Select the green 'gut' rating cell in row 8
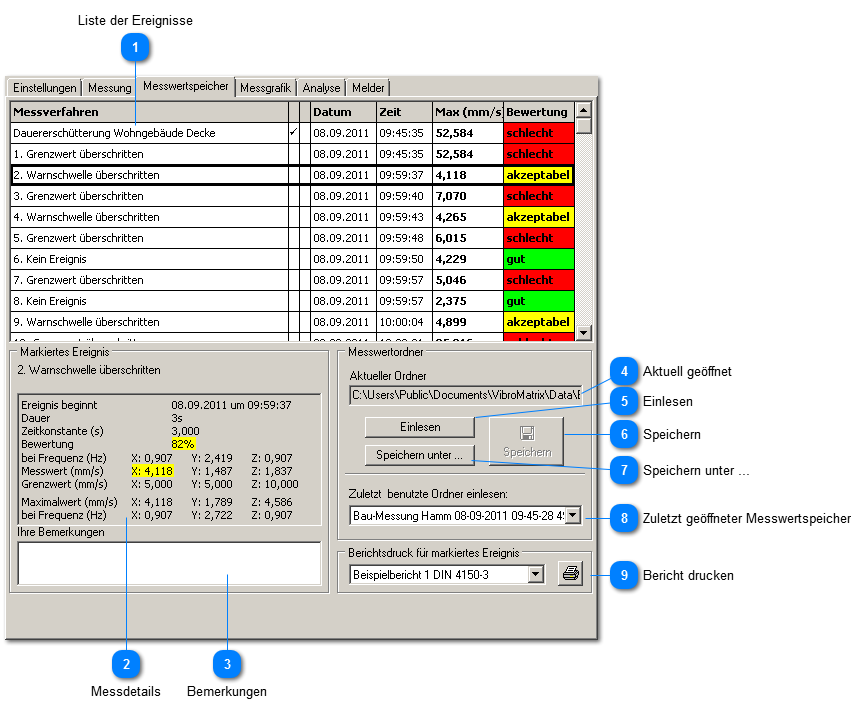Image resolution: width=867 pixels, height=715 pixels. (x=538, y=301)
